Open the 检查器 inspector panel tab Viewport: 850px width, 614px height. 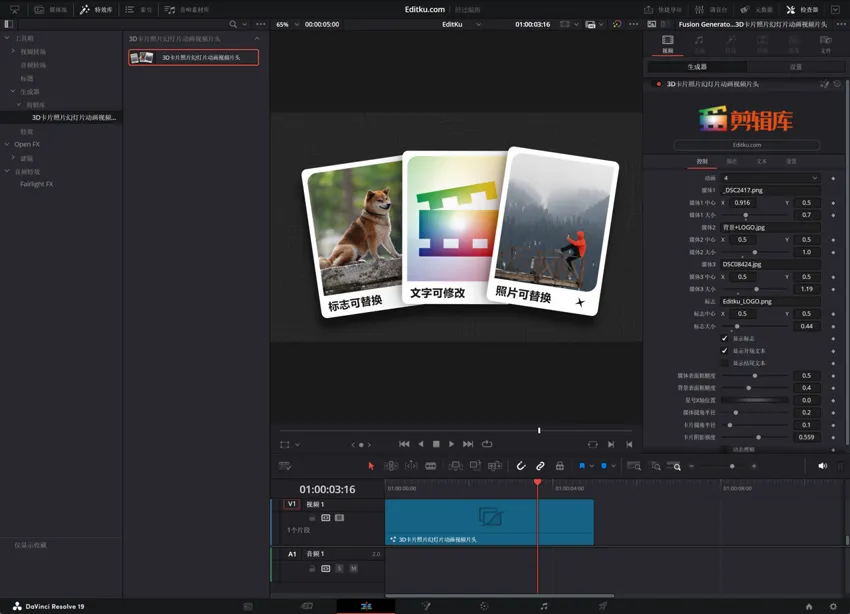pyautogui.click(x=802, y=9)
